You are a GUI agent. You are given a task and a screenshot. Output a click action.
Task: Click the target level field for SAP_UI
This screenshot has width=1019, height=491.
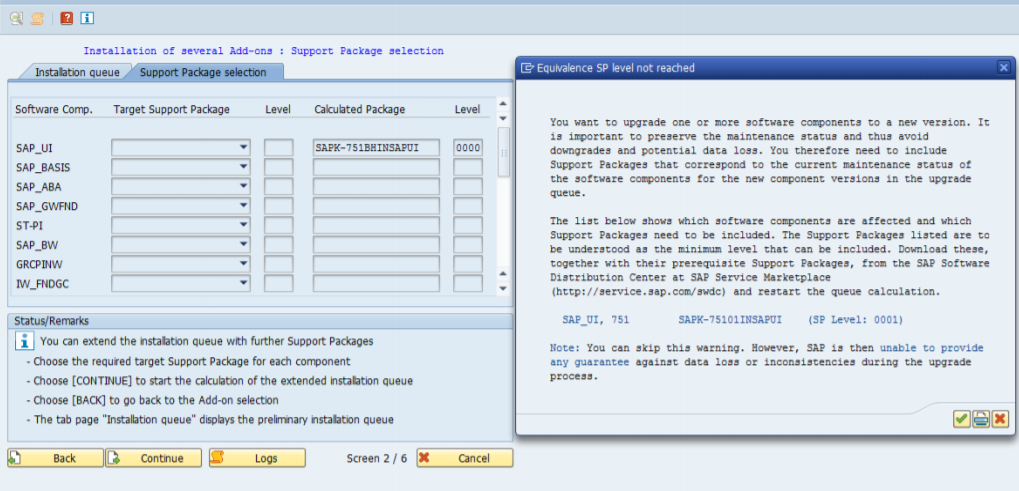pyautogui.click(x=278, y=147)
